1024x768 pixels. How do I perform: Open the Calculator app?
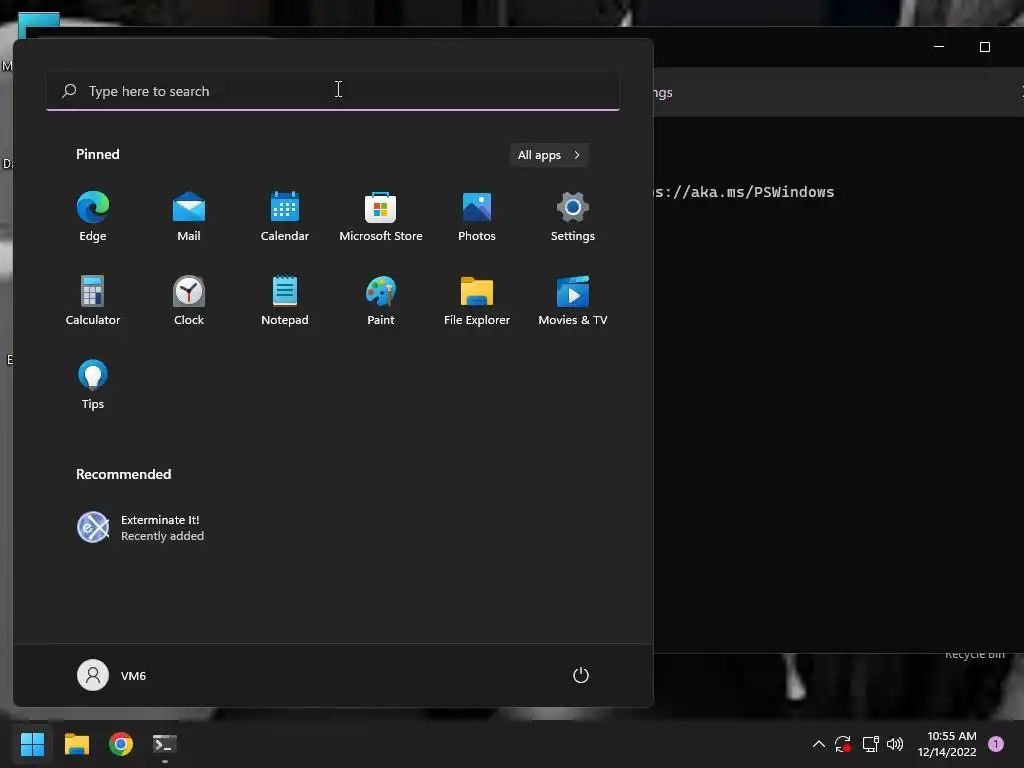[93, 301]
